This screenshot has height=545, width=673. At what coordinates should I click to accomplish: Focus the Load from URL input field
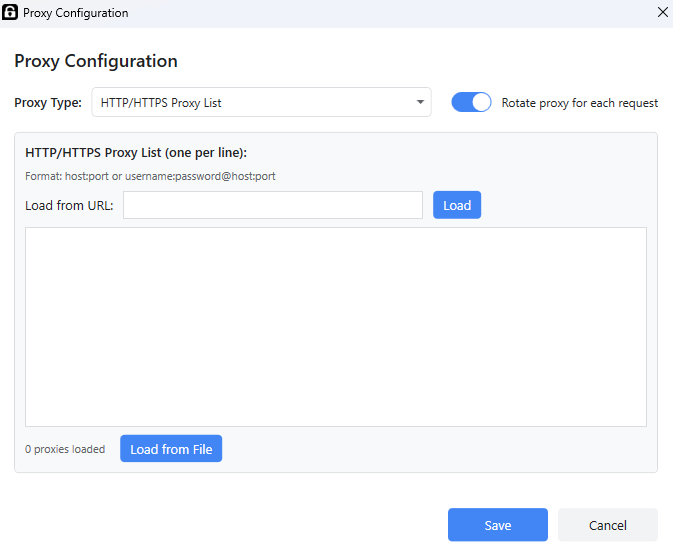(x=273, y=205)
